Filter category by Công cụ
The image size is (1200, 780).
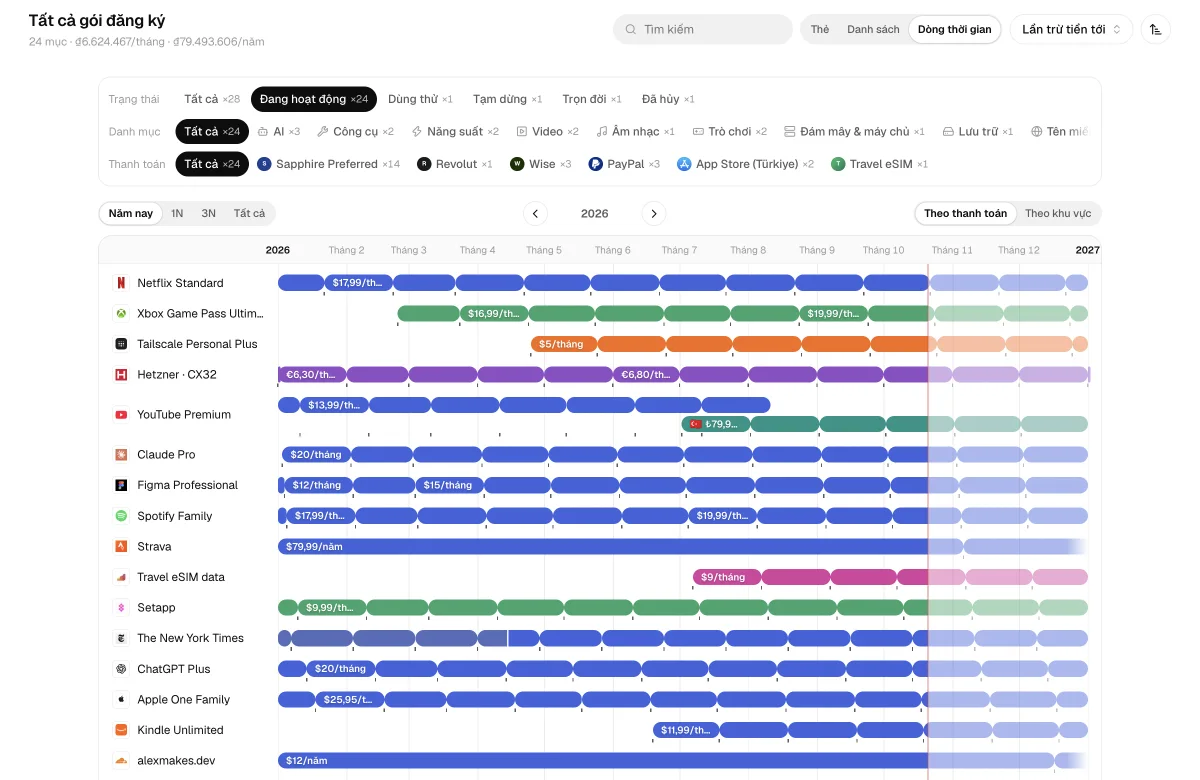coord(355,131)
